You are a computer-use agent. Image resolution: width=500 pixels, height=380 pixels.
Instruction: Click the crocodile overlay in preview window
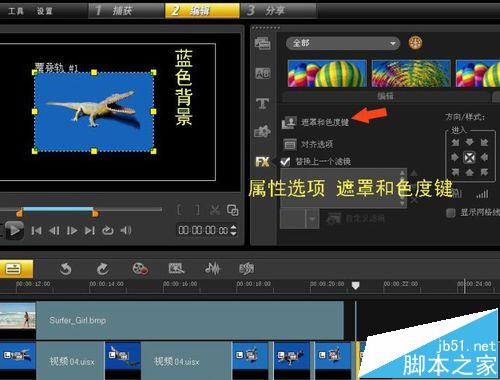94,111
